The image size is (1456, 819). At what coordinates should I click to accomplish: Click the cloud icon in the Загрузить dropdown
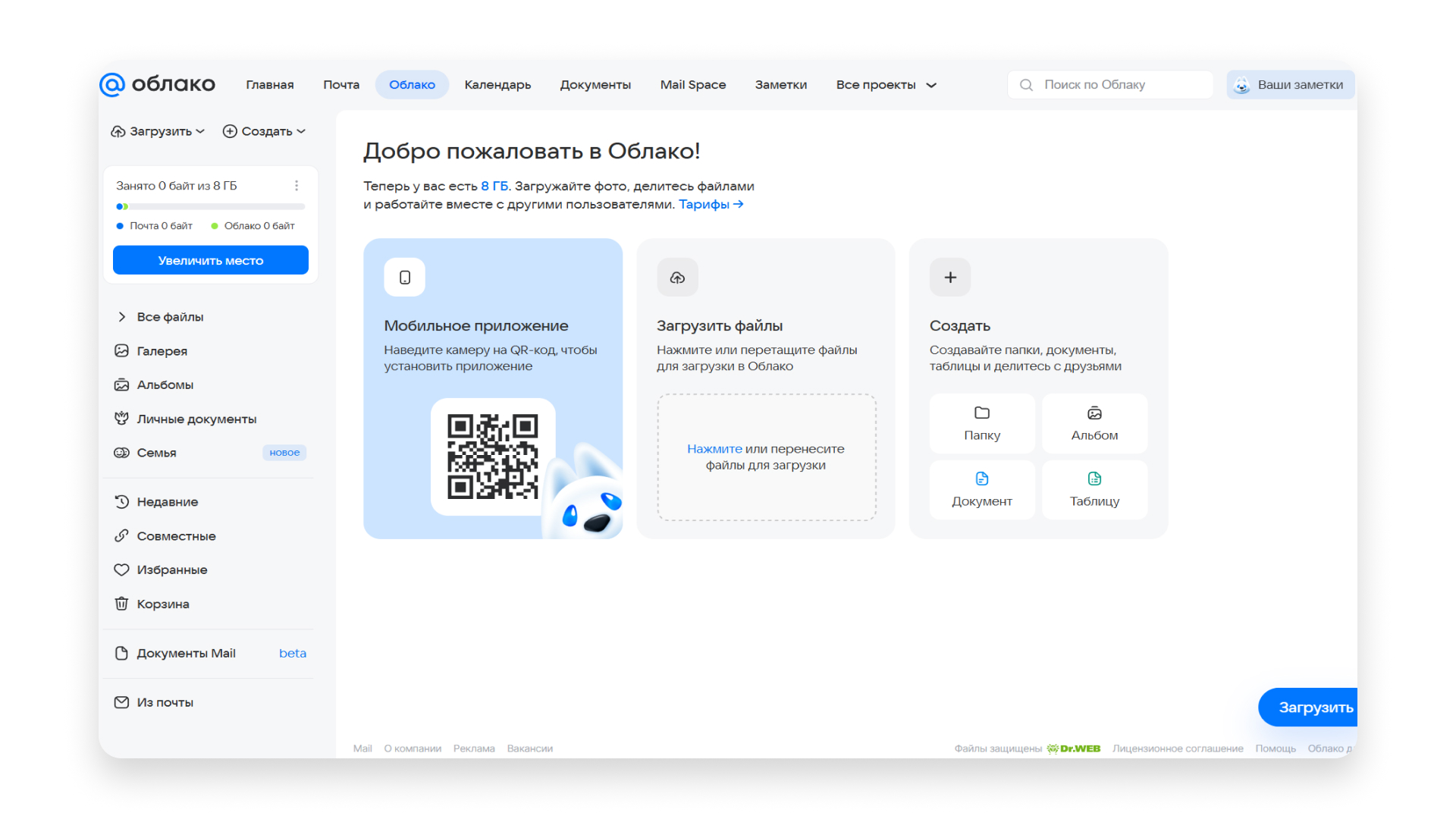coord(118,131)
